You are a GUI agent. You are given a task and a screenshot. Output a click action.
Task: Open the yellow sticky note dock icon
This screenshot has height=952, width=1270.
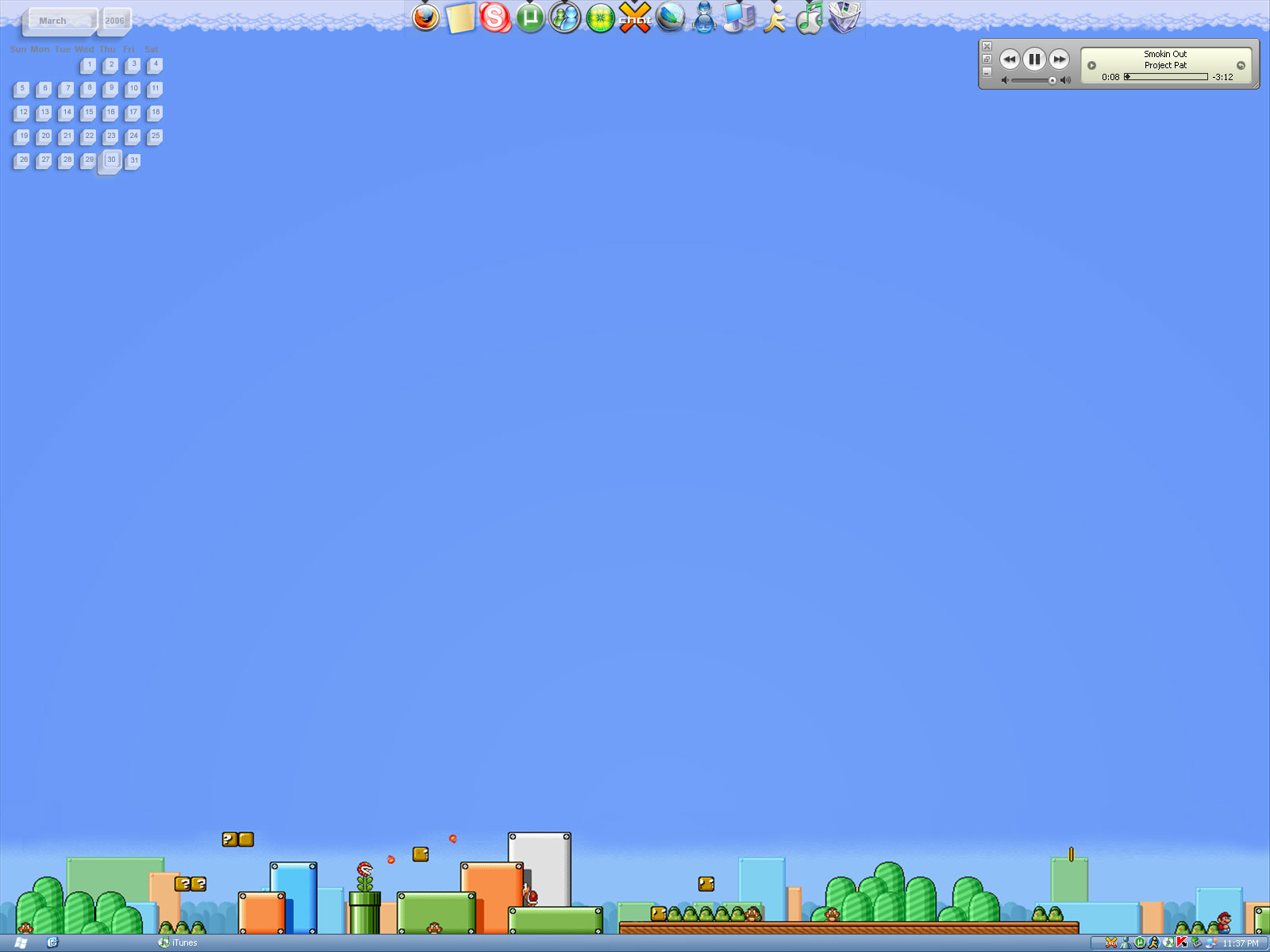click(x=460, y=17)
